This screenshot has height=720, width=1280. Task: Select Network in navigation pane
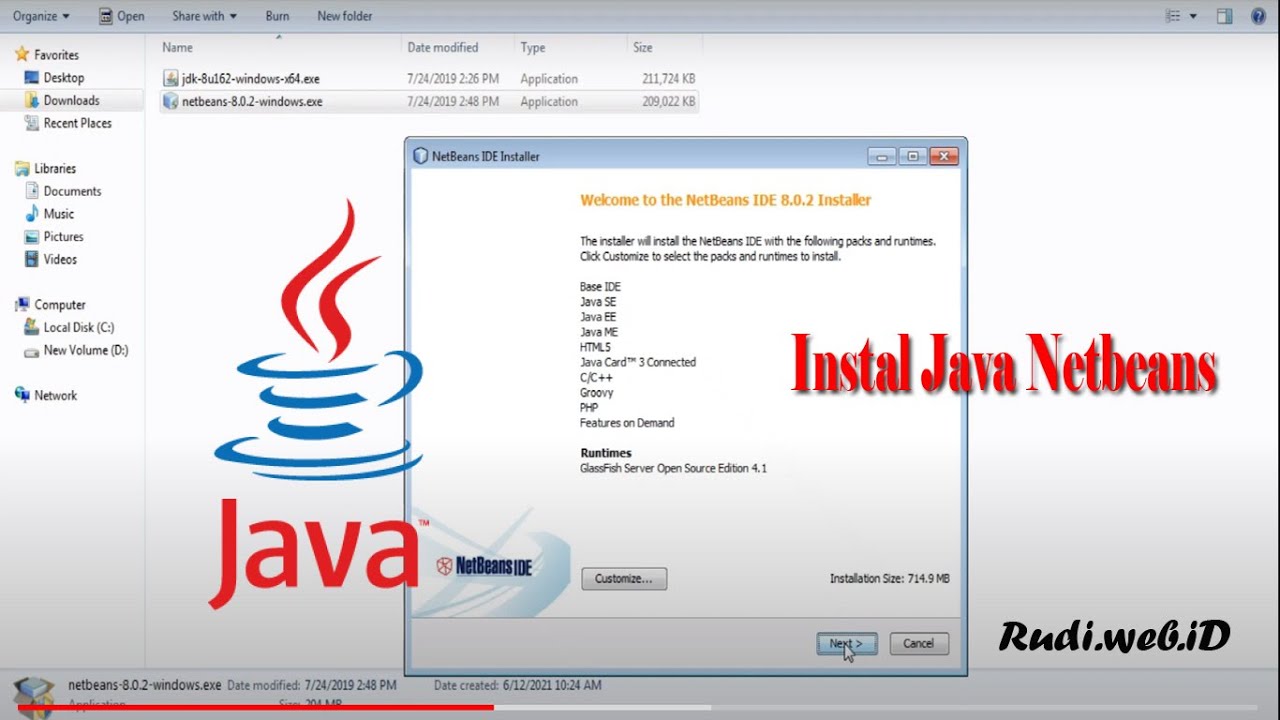(55, 395)
